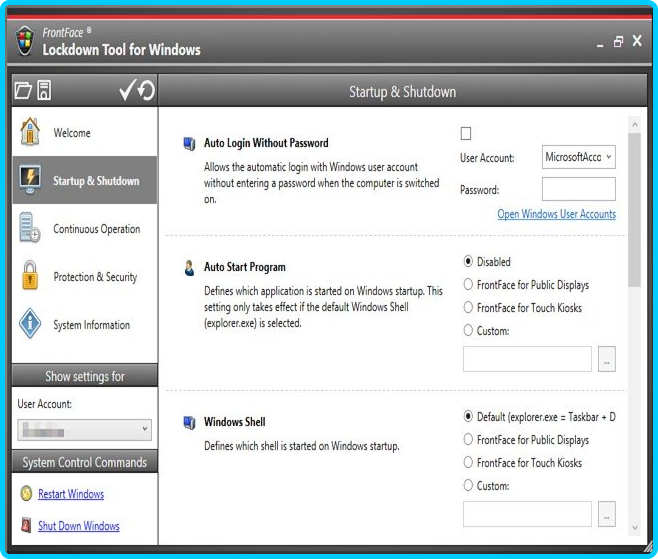This screenshot has width=658, height=559.
Task: Click the scroll up arrow
Action: (x=634, y=125)
